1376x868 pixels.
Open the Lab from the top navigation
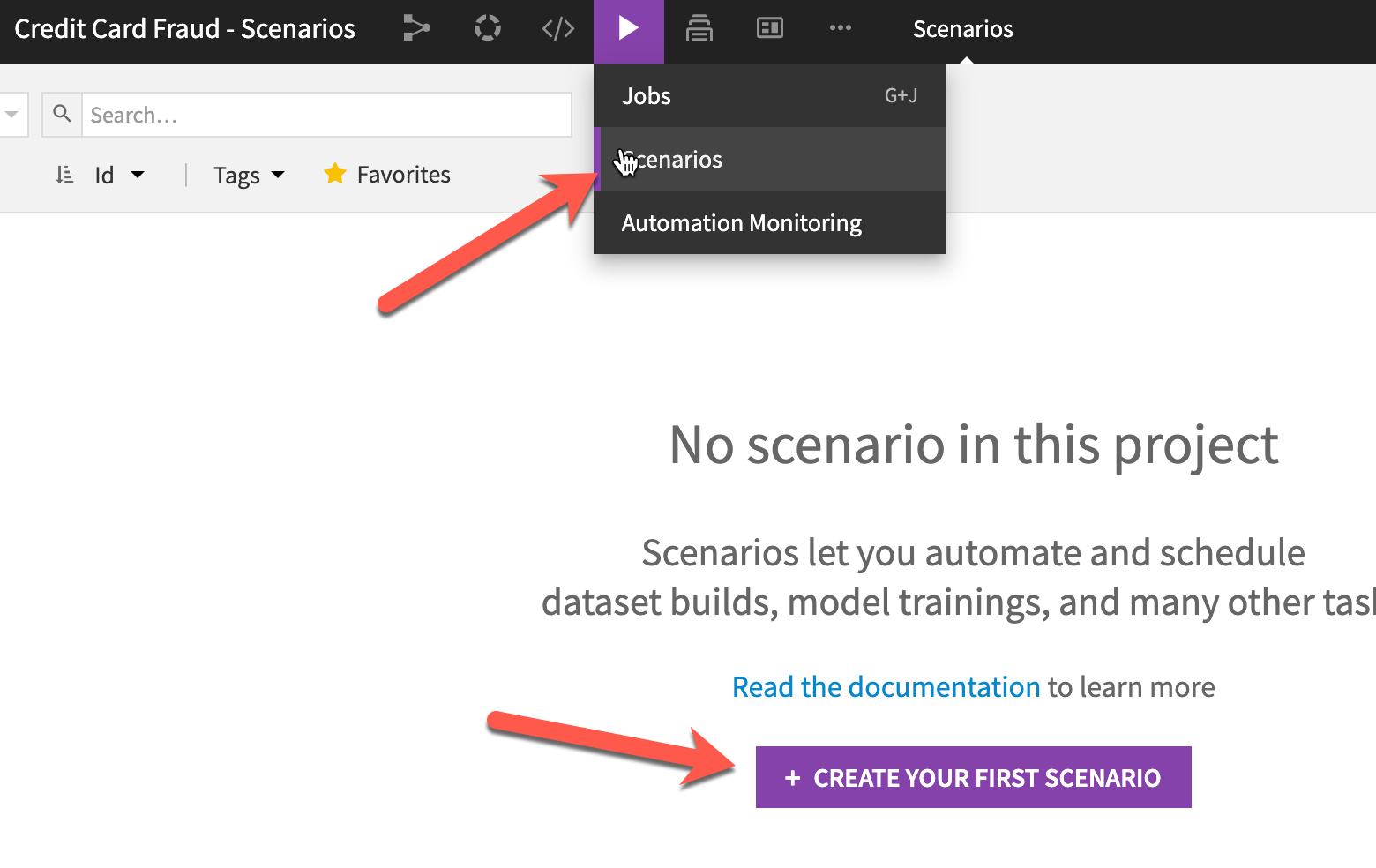(x=487, y=28)
